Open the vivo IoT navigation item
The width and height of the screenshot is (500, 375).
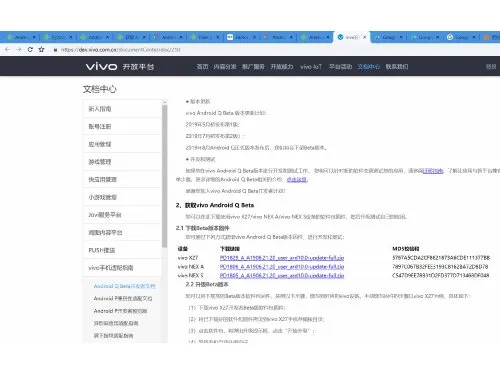tap(311, 67)
